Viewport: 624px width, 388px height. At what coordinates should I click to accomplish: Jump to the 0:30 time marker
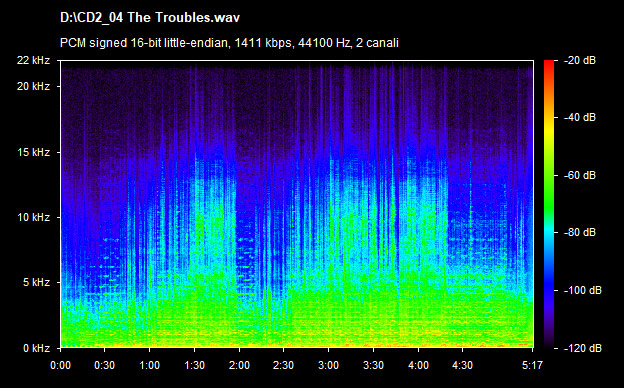click(105, 365)
